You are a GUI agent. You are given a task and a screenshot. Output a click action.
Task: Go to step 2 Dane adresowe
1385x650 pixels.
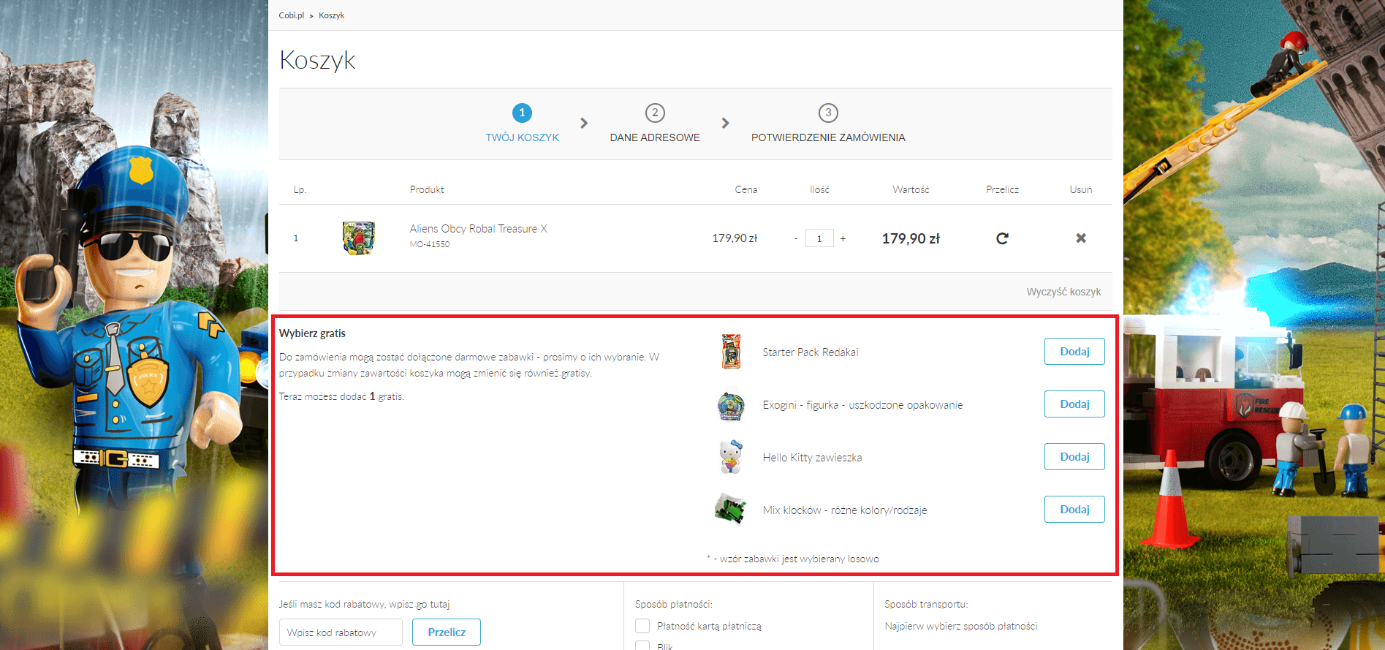(655, 124)
